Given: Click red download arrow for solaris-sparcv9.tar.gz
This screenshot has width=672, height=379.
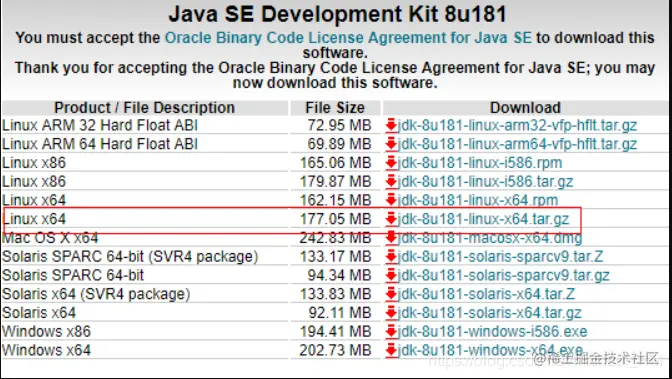Looking at the screenshot, I should coord(391,275).
